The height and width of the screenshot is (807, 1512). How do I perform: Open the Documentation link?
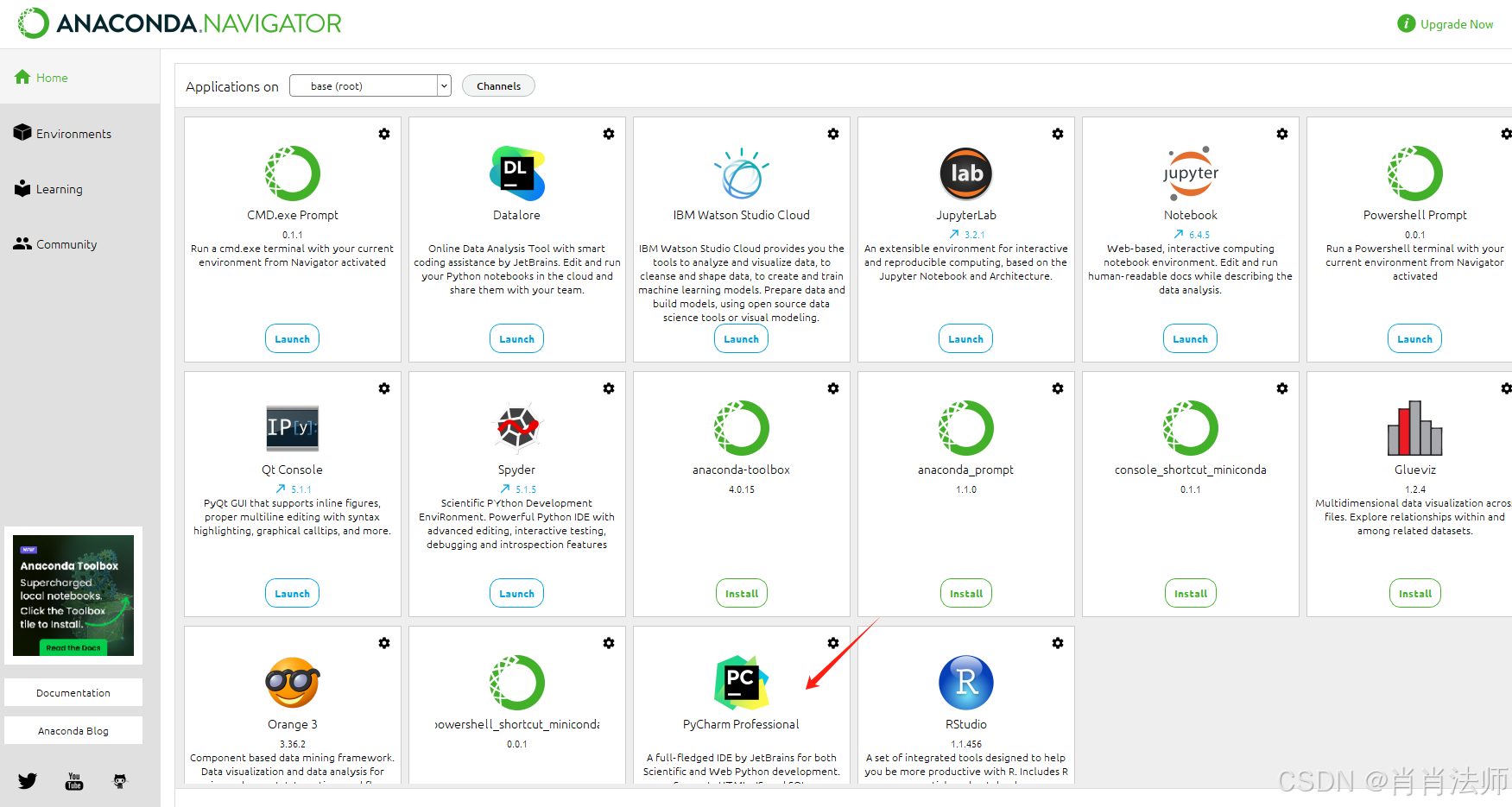[x=73, y=692]
